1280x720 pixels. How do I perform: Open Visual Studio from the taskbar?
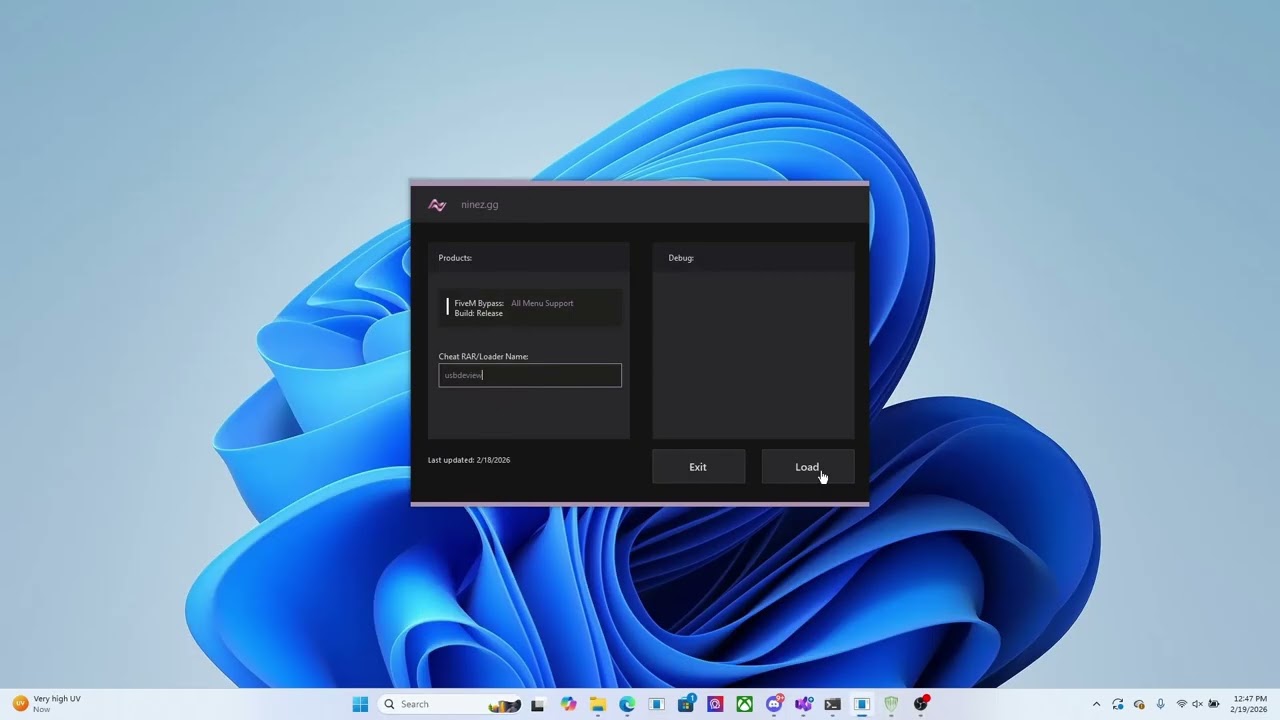[803, 704]
